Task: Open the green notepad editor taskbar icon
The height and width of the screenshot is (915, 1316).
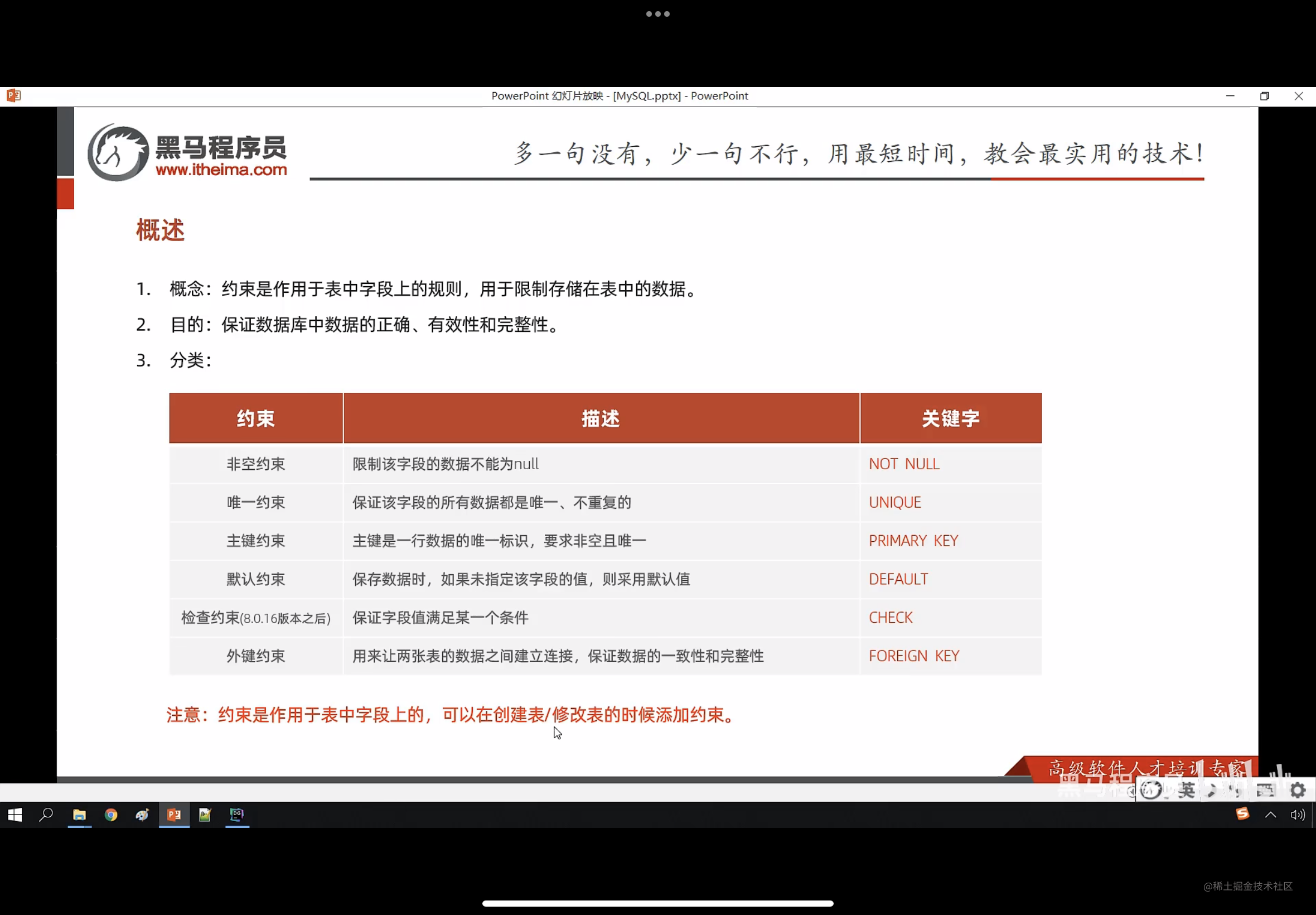Action: (205, 814)
